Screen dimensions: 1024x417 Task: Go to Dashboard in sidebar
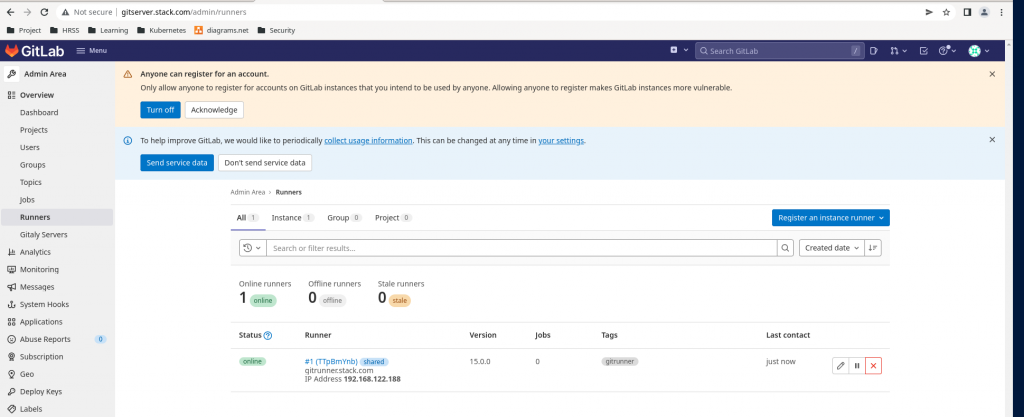pyautogui.click(x=39, y=112)
